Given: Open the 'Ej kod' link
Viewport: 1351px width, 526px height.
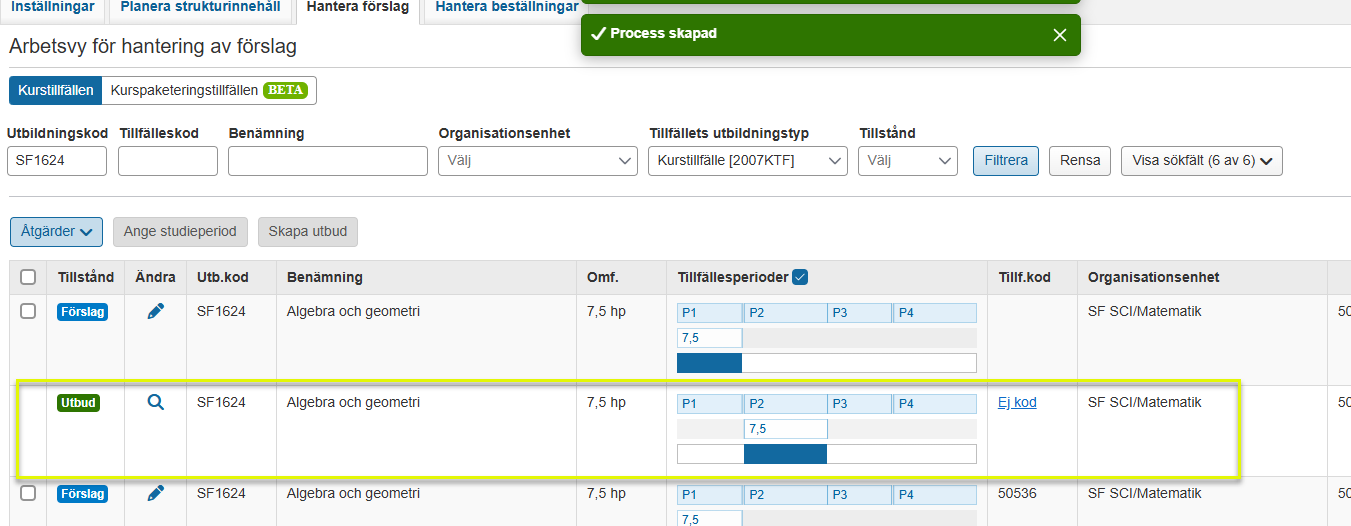Looking at the screenshot, I should pos(1017,403).
